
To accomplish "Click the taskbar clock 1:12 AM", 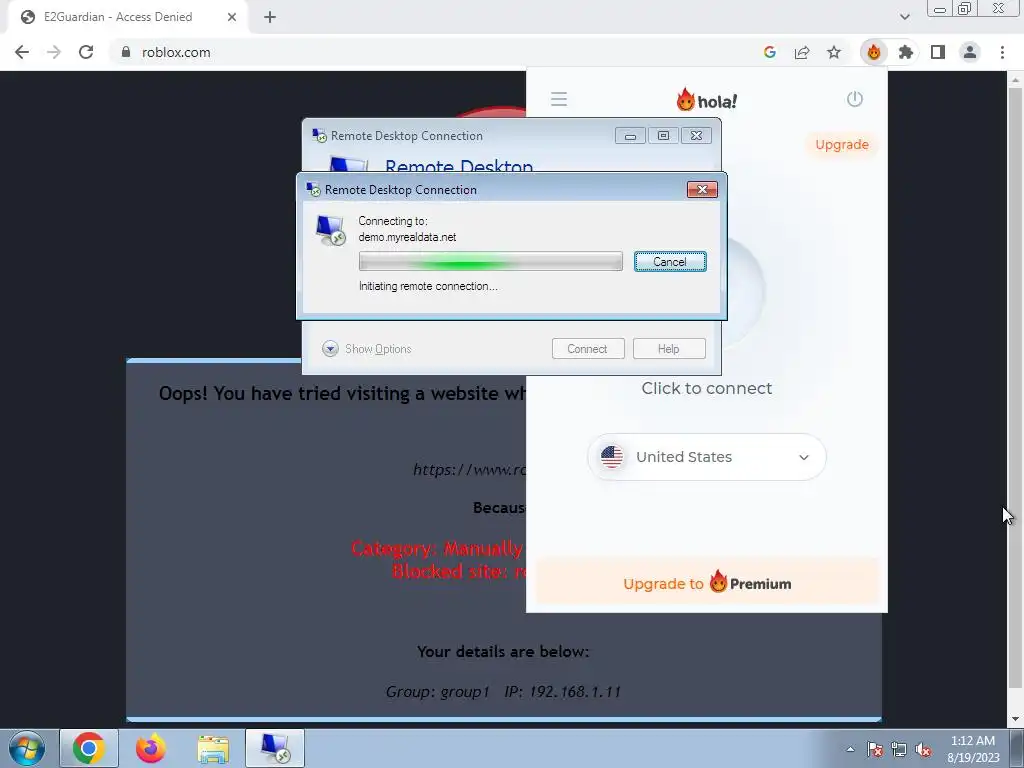I will coord(972,749).
